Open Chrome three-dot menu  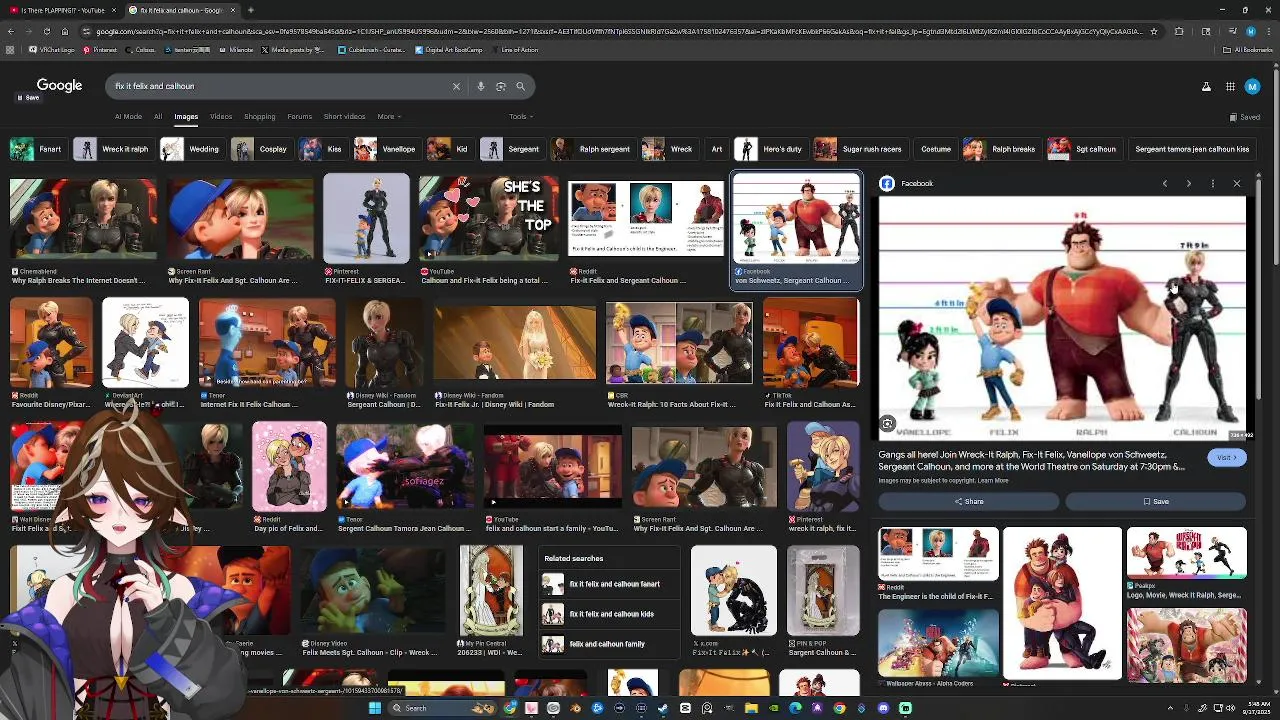pyautogui.click(x=1269, y=31)
